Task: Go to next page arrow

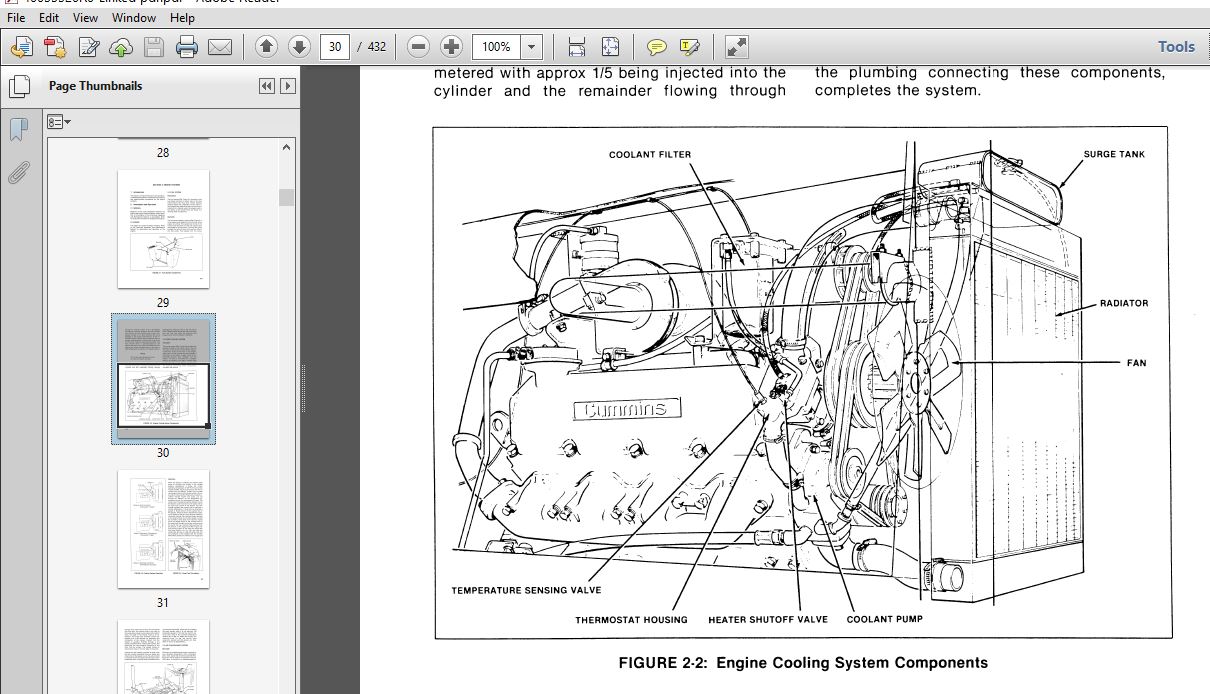Action: 299,46
